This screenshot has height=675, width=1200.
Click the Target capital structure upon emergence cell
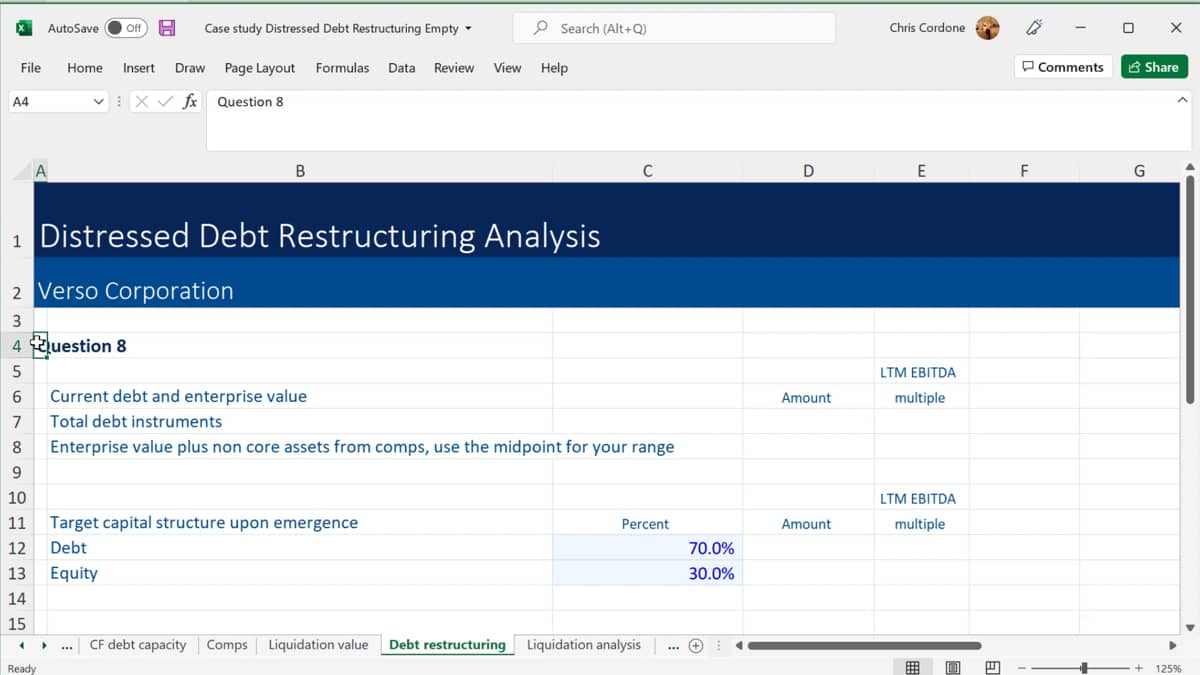pyautogui.click(x=300, y=522)
